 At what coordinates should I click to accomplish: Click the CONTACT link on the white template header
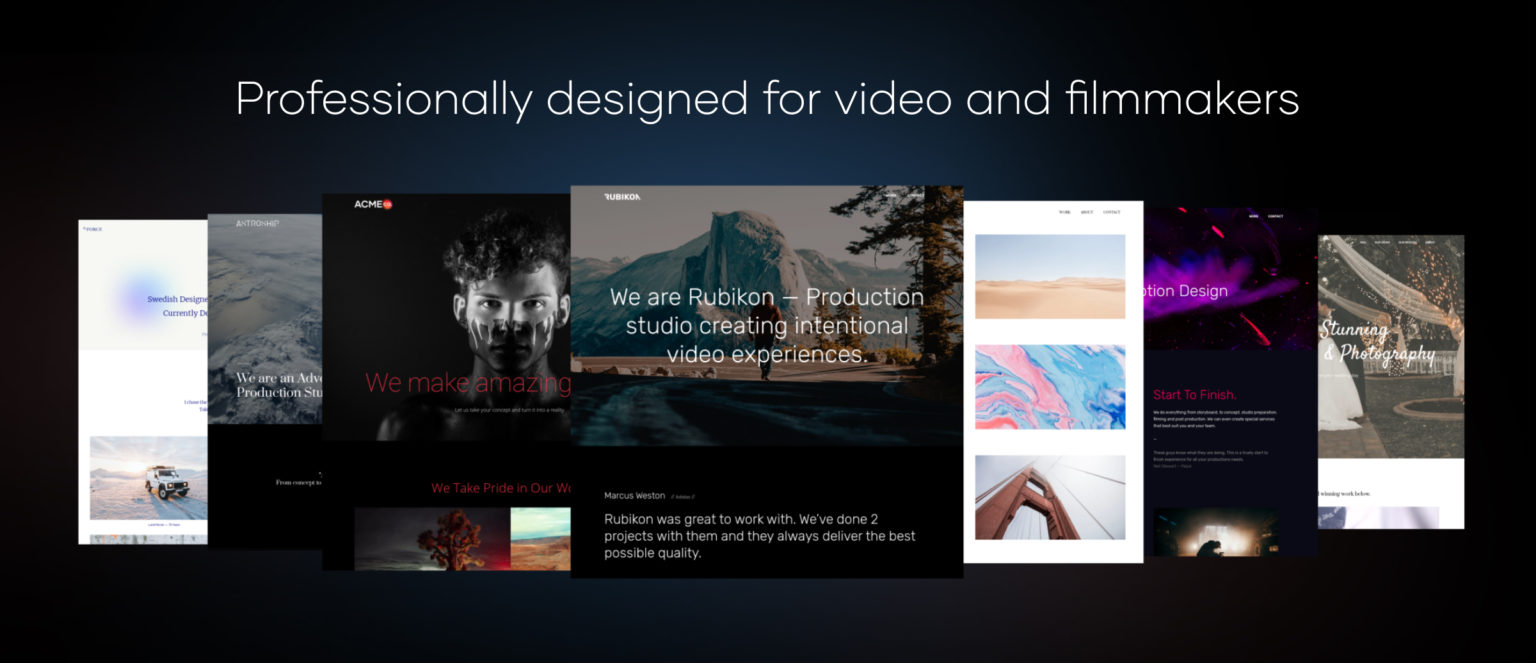1113,212
